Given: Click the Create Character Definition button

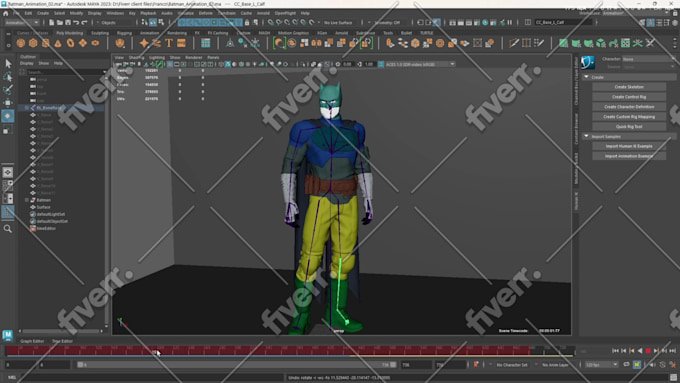Looking at the screenshot, I should click(x=629, y=107).
